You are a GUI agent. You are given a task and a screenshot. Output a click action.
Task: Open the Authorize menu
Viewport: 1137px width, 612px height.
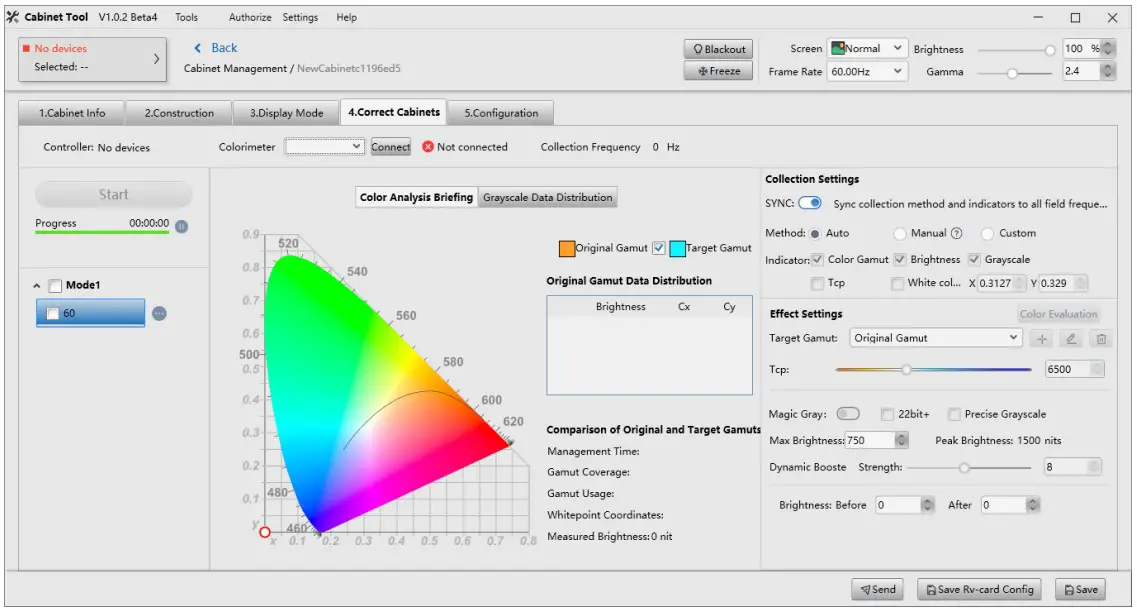[249, 18]
